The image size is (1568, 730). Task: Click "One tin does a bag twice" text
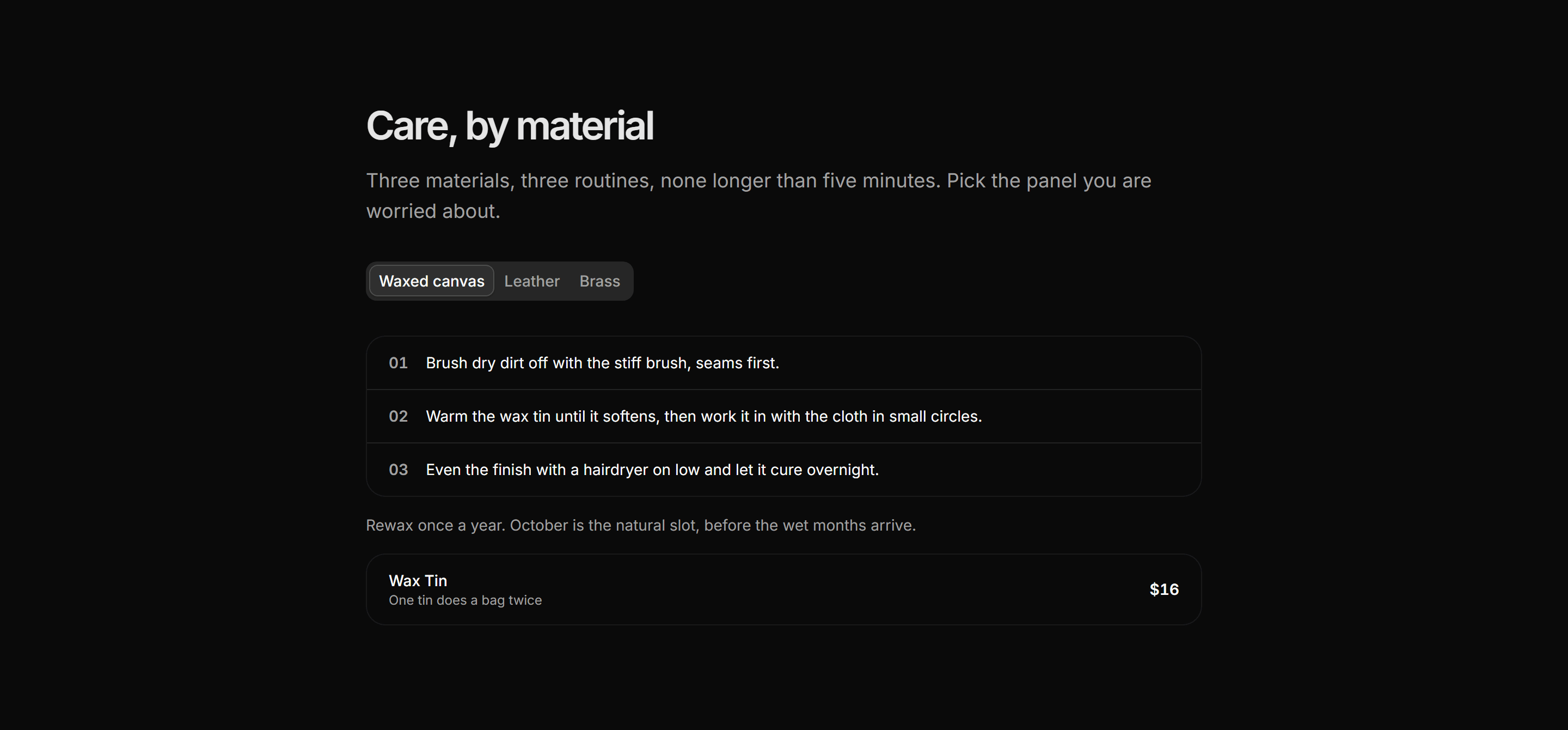(465, 600)
